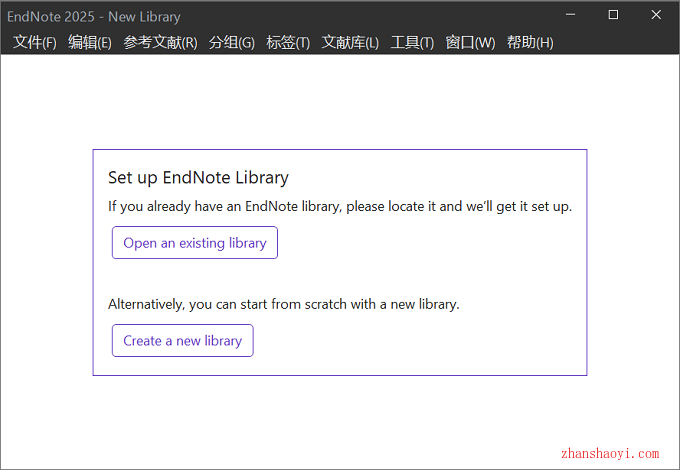Click Open an existing library button
Screen dimensions: 680x470
click(195, 243)
